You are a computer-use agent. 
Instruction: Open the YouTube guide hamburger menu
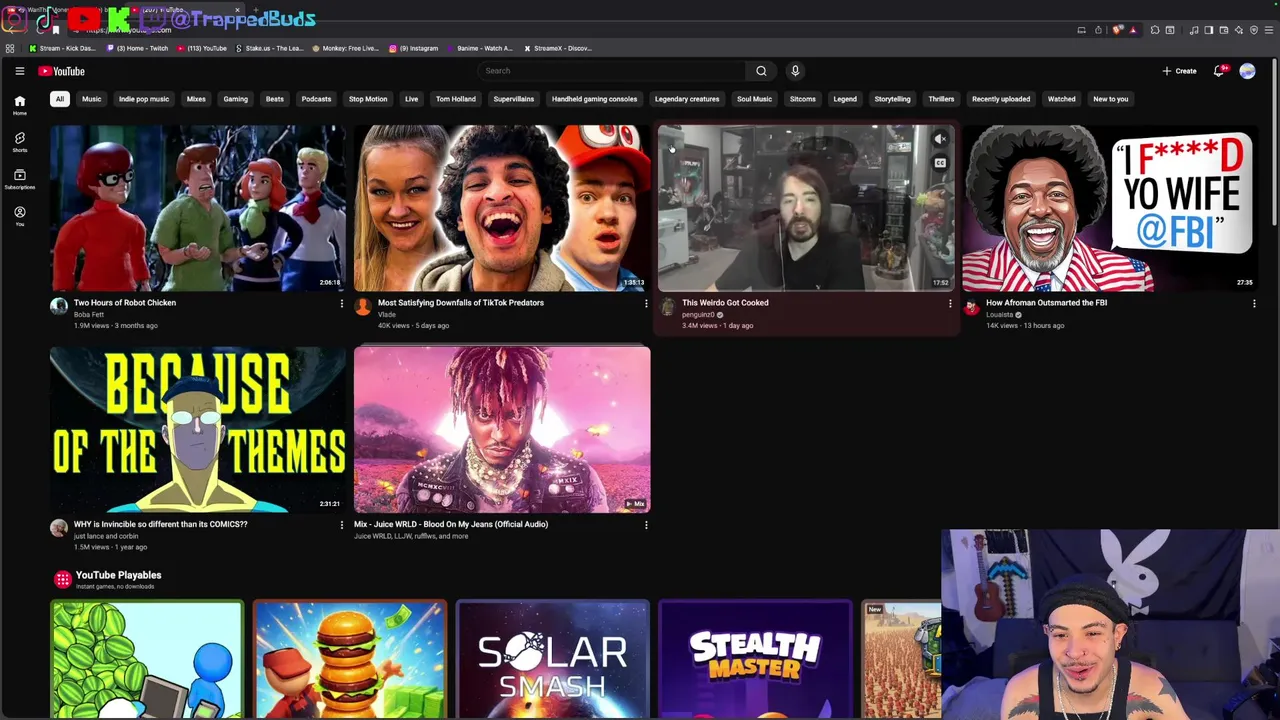click(19, 71)
